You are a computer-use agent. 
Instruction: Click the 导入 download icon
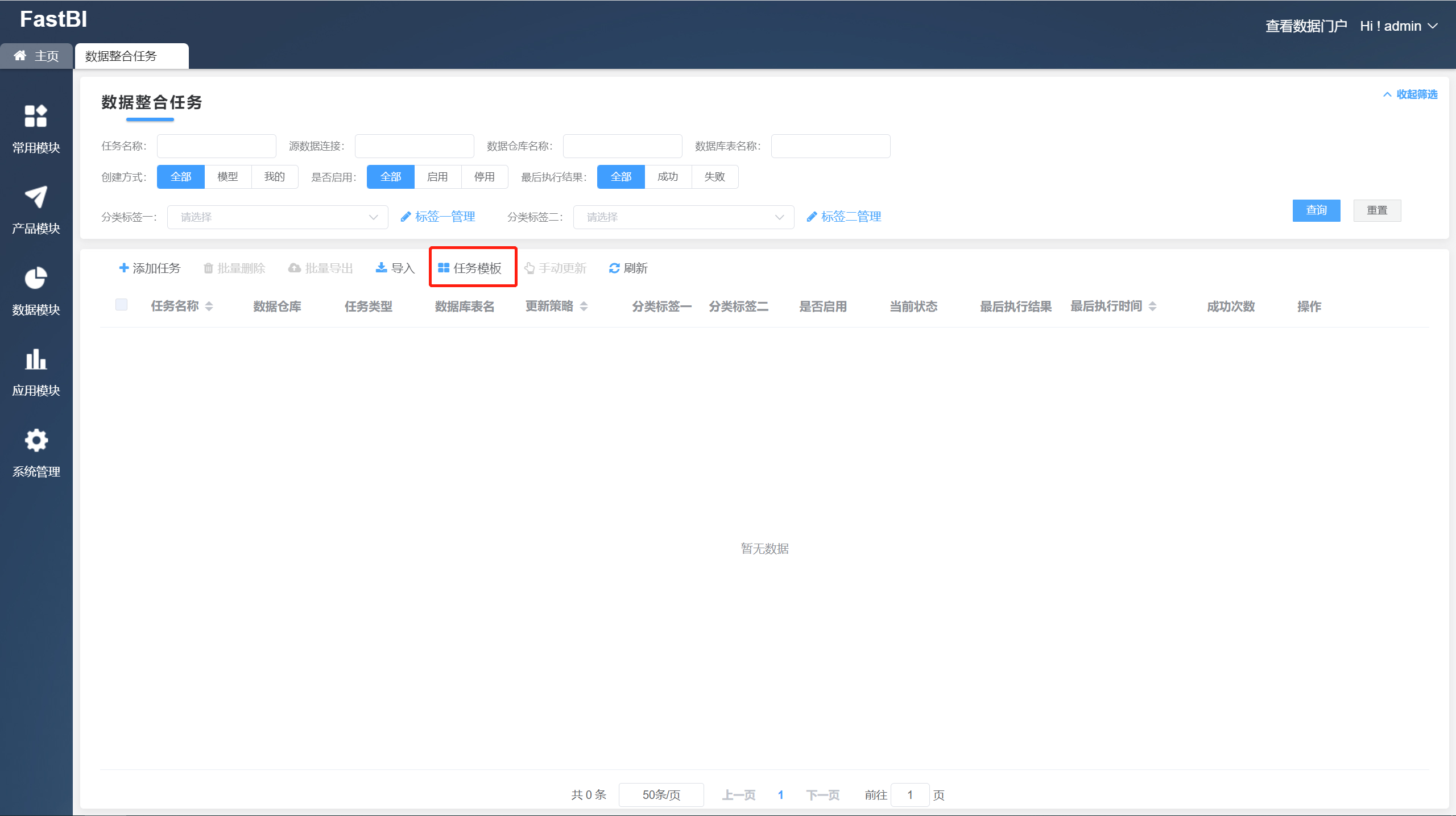pos(381,268)
